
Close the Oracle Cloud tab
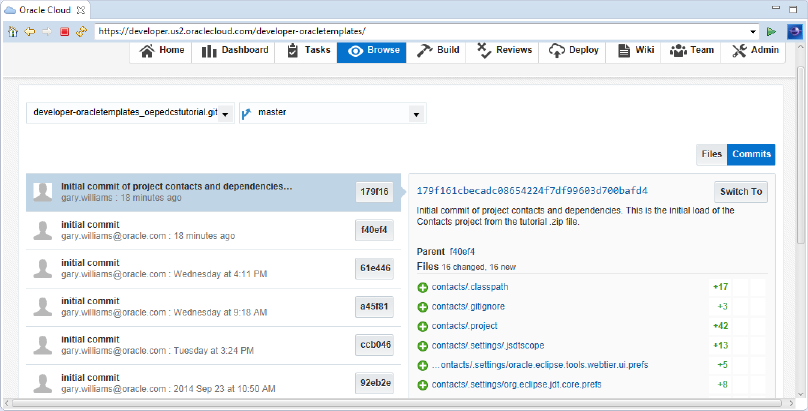80,10
